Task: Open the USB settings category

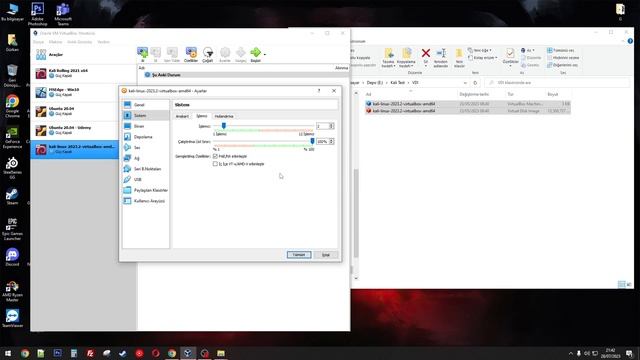Action: point(146,179)
